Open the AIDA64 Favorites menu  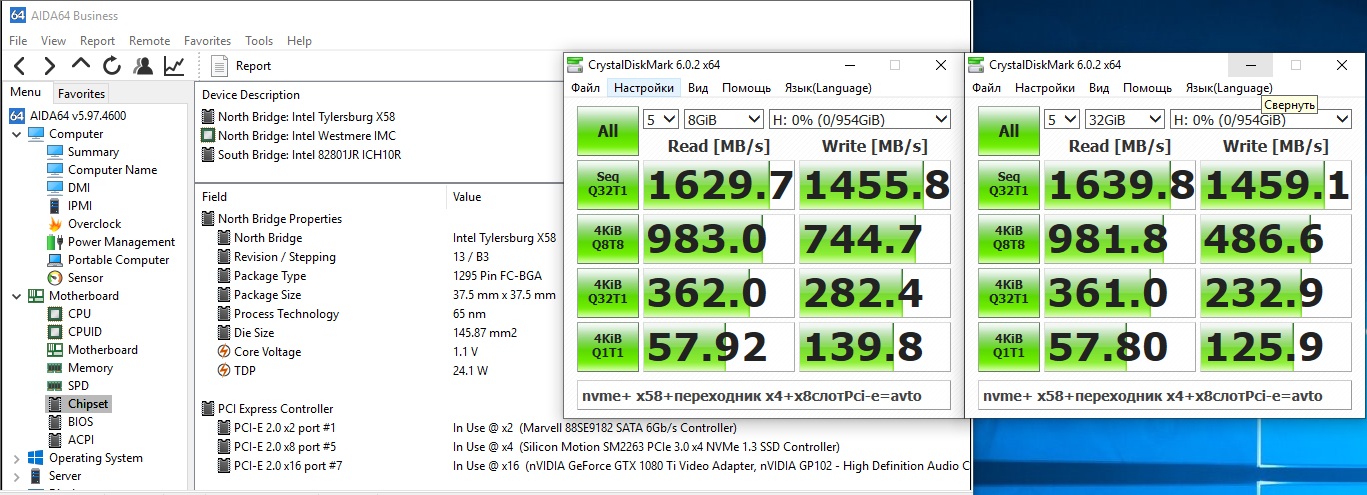[x=207, y=41]
